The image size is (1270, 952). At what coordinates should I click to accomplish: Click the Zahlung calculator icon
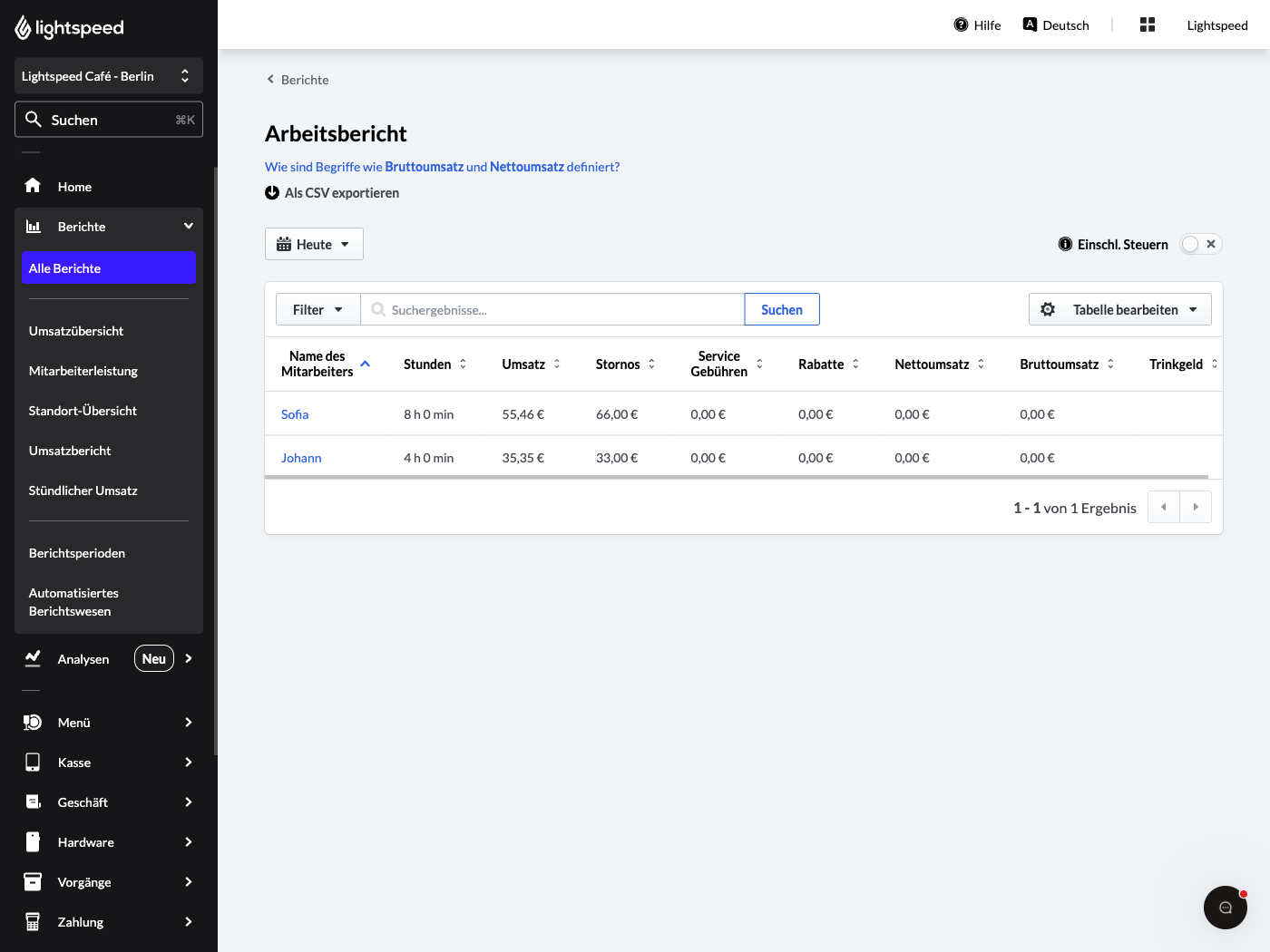33,922
